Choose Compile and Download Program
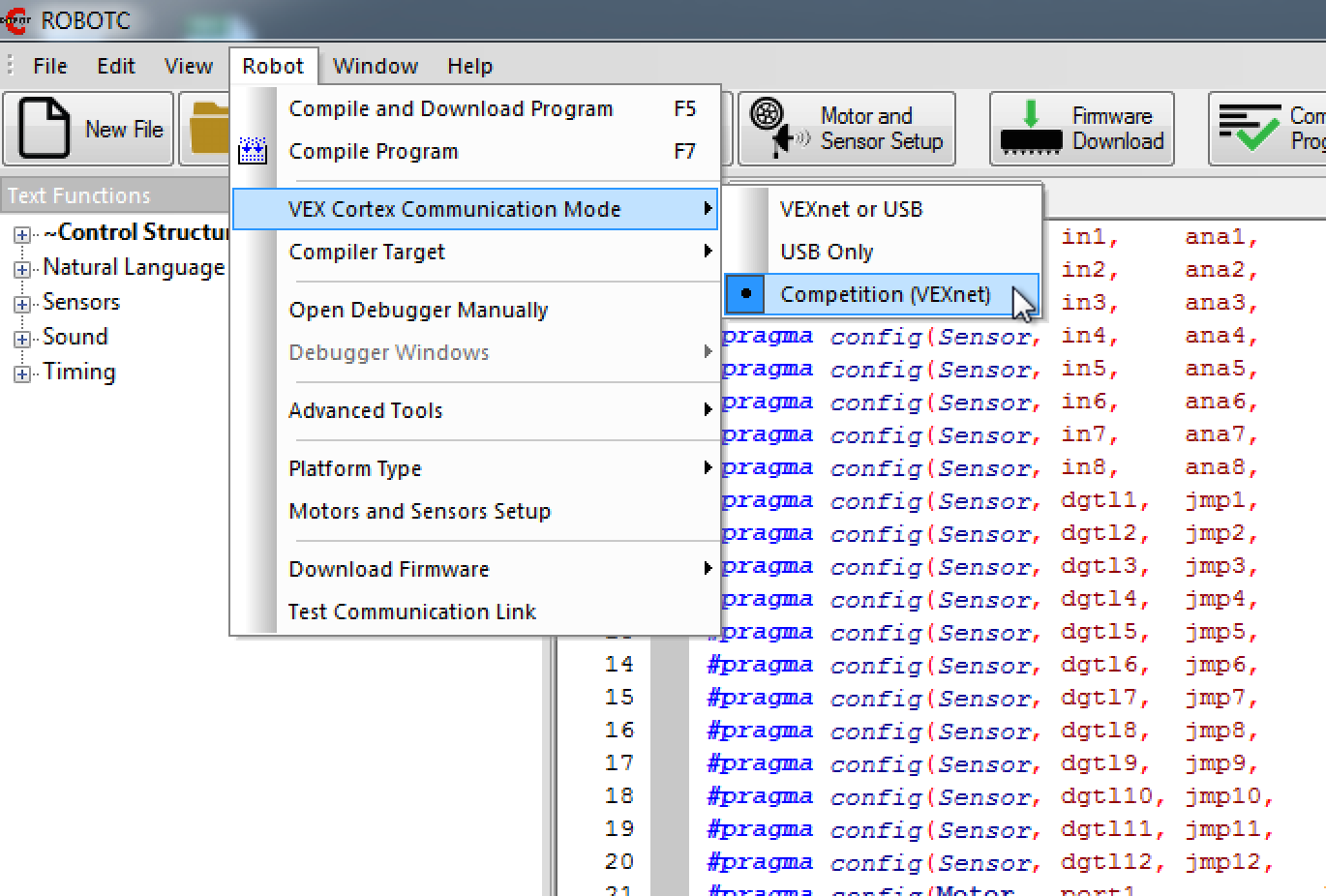This screenshot has width=1326, height=896. (474, 108)
